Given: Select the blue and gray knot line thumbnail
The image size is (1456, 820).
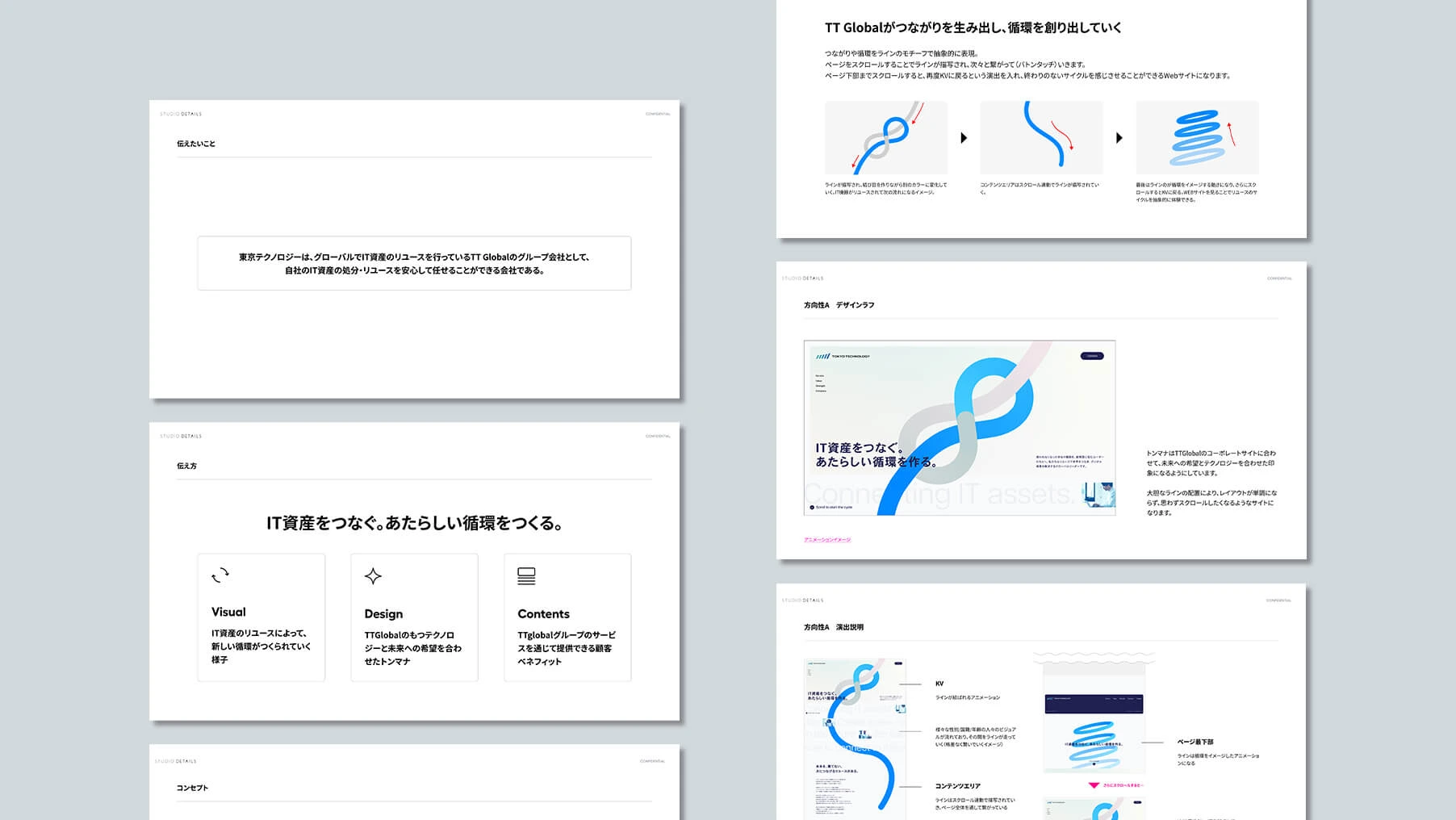Looking at the screenshot, I should [886, 138].
